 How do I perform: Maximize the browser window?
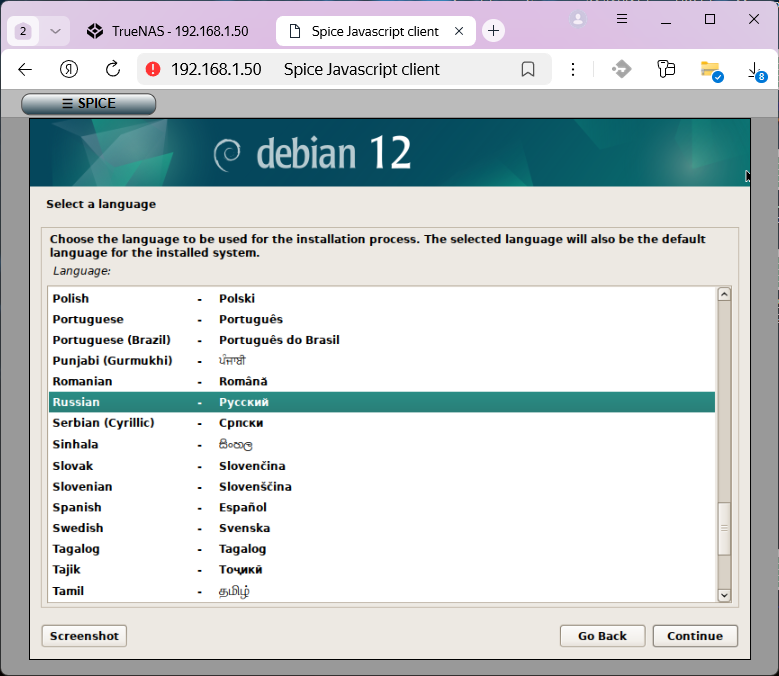(x=710, y=19)
